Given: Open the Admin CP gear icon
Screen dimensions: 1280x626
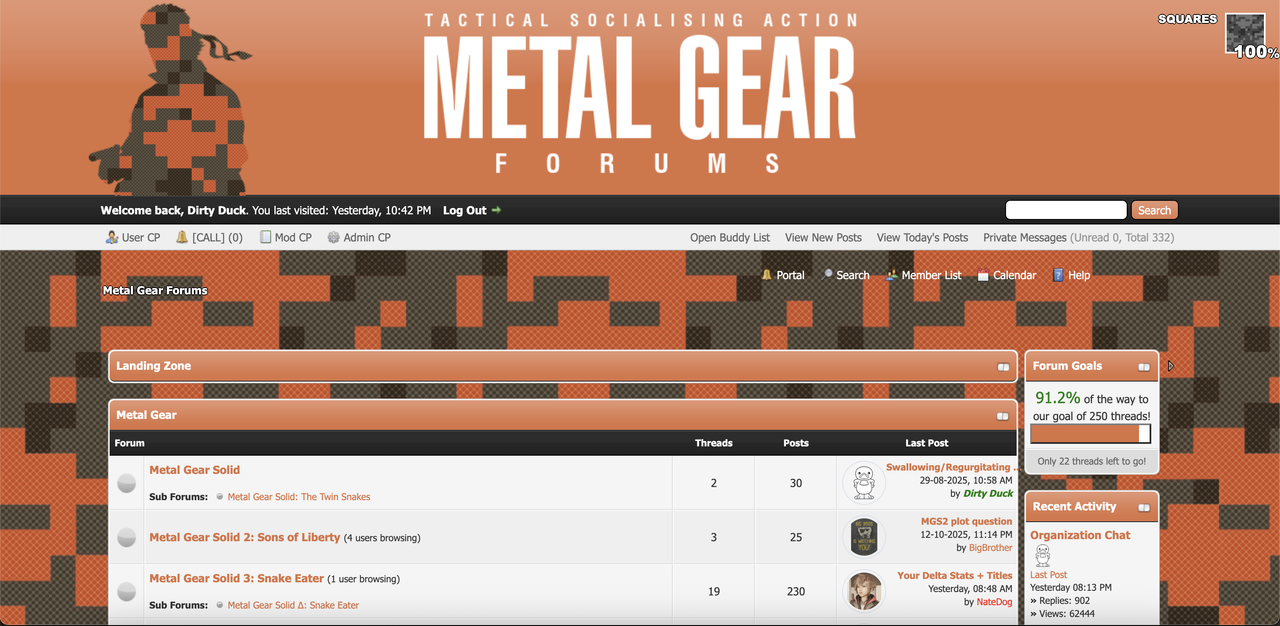Looking at the screenshot, I should coord(334,237).
